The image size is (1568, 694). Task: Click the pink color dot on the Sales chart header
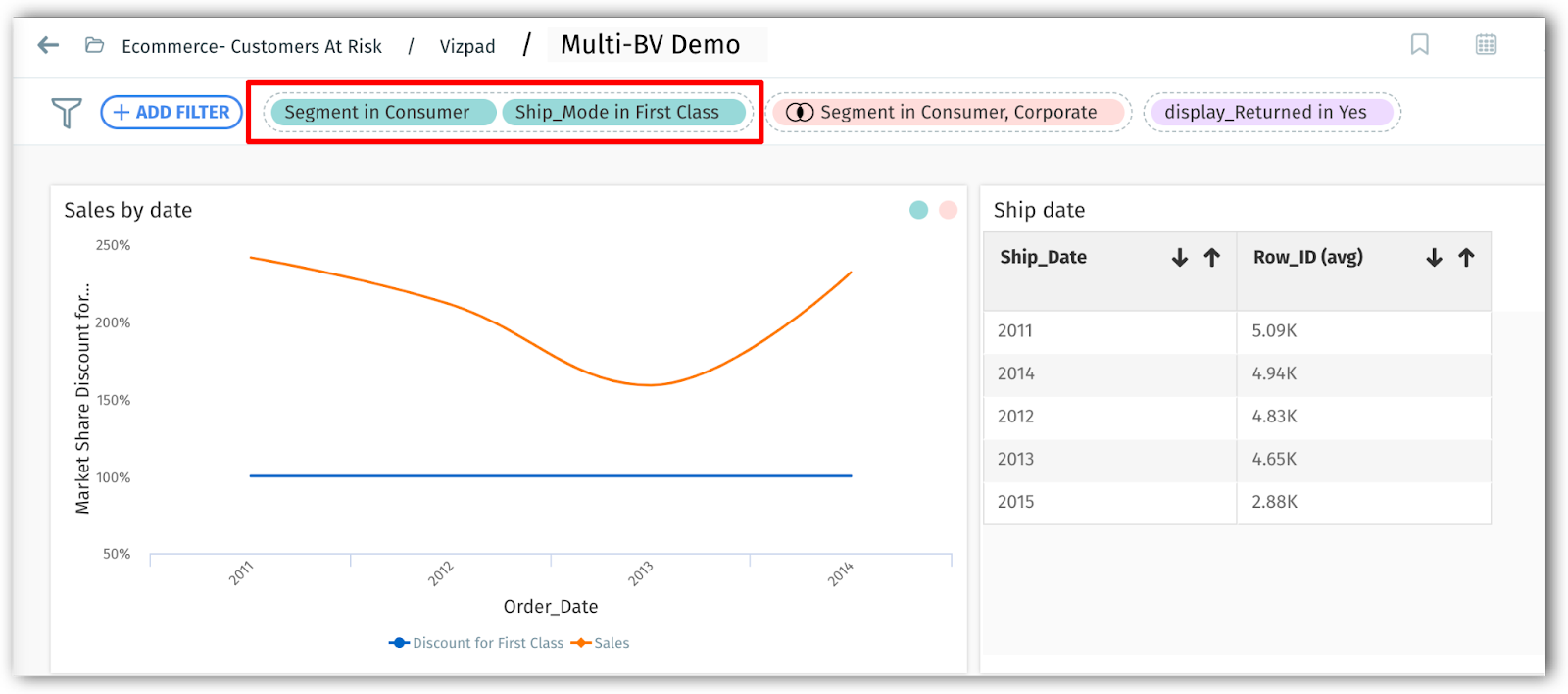[946, 209]
